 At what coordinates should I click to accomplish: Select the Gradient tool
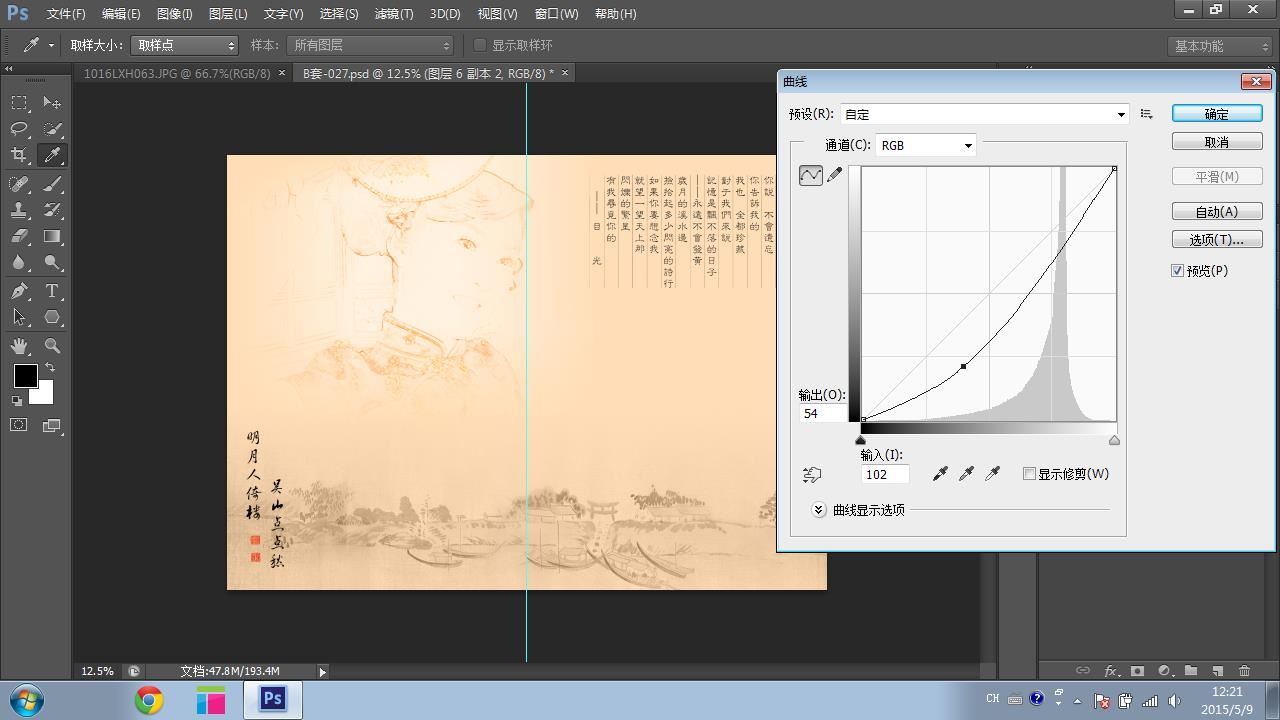tap(52, 237)
